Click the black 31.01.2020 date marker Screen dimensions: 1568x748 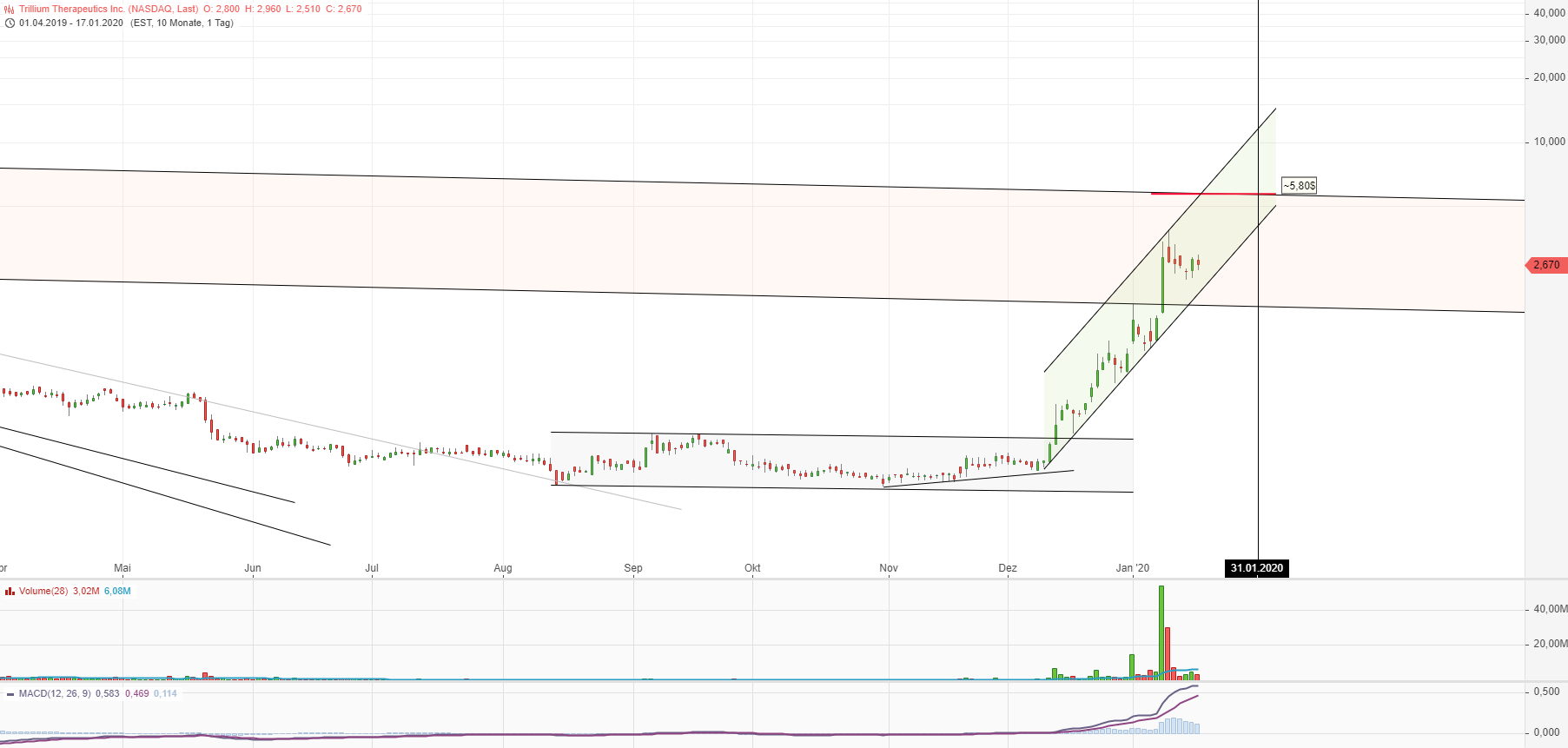coord(1256,568)
